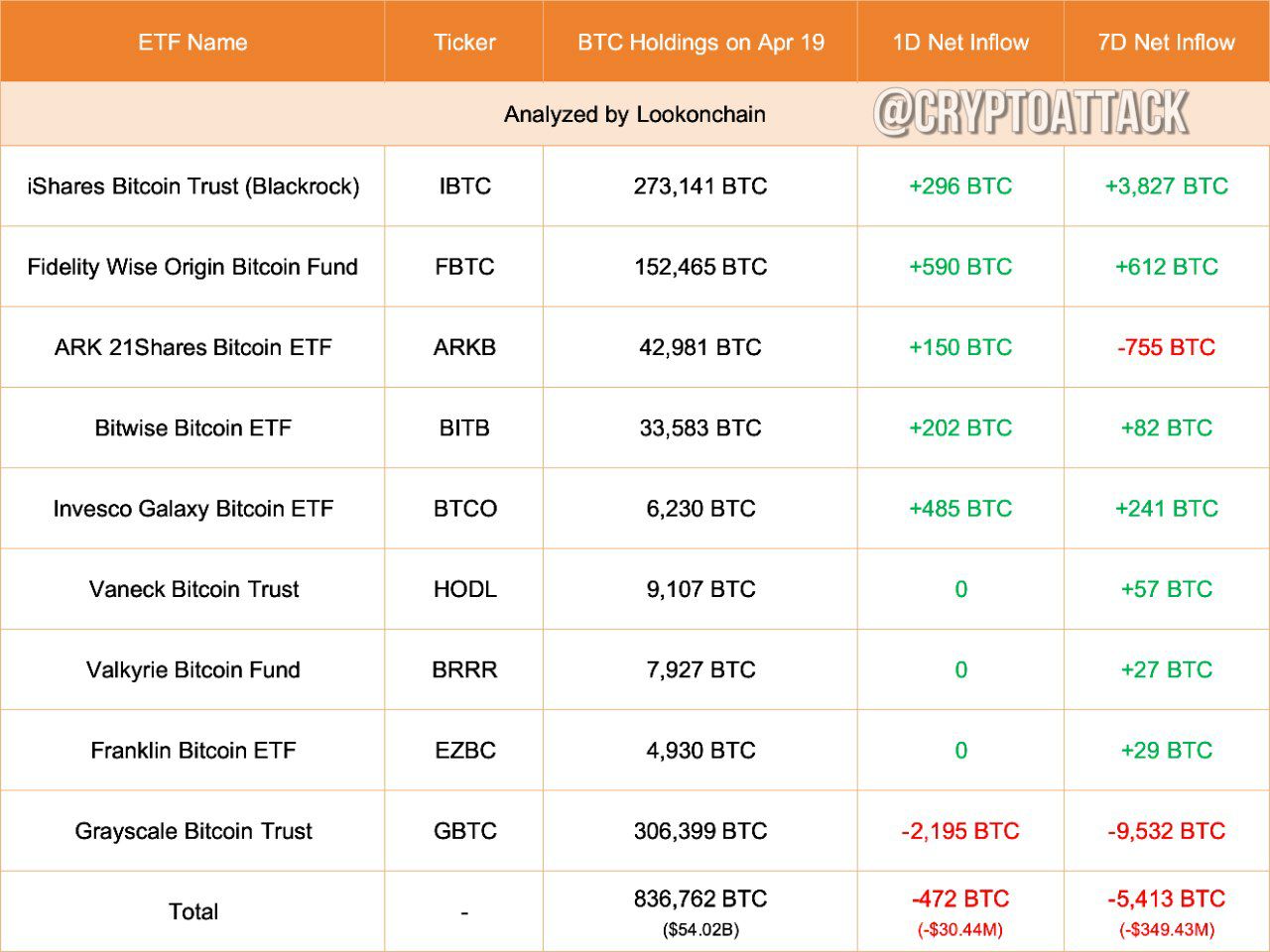Click the BTC Holdings on Apr 19 header
The height and width of the screenshot is (952, 1270).
pos(700,43)
